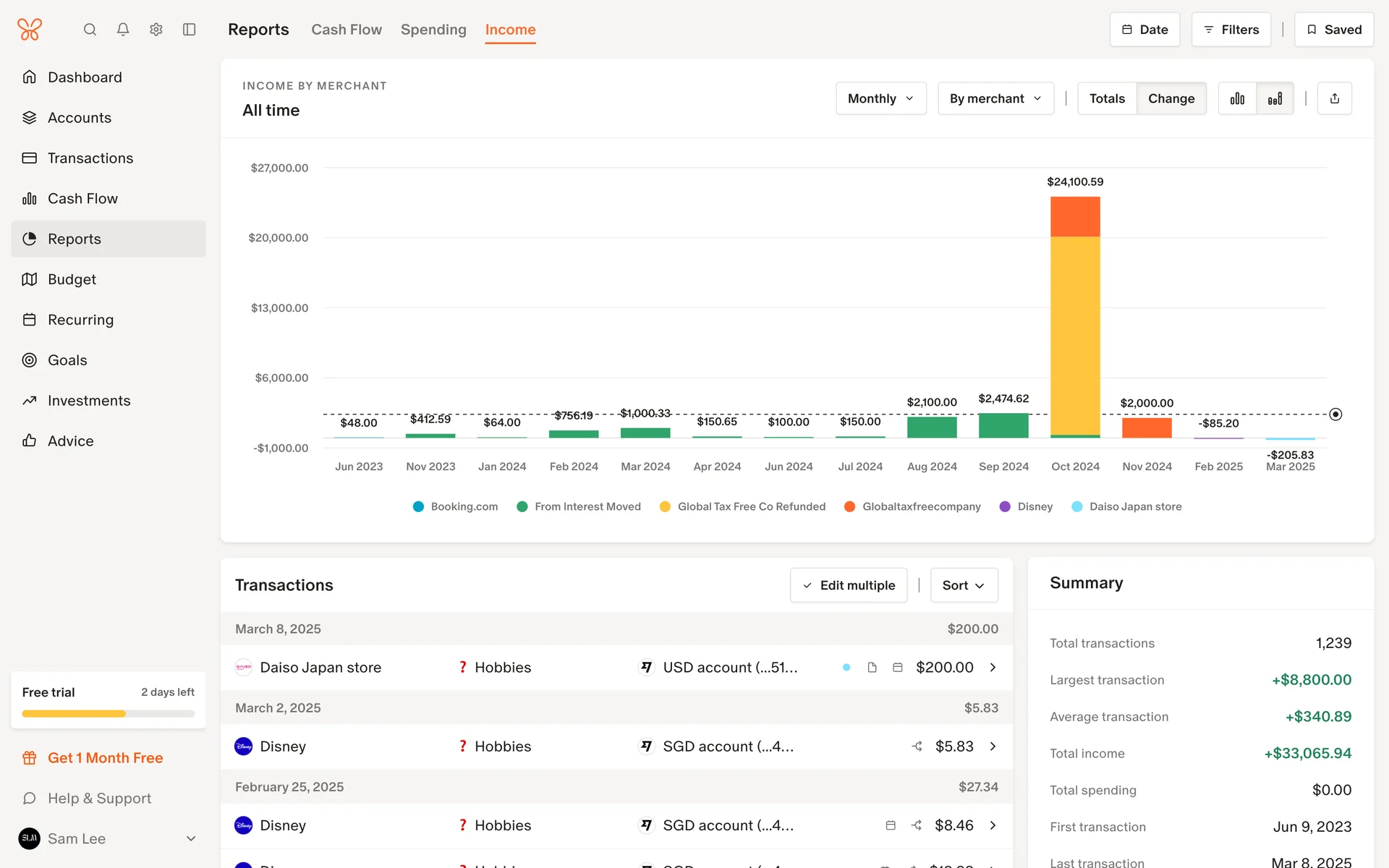This screenshot has height=868, width=1389.
Task: Click the export chart share icon
Action: (x=1334, y=98)
